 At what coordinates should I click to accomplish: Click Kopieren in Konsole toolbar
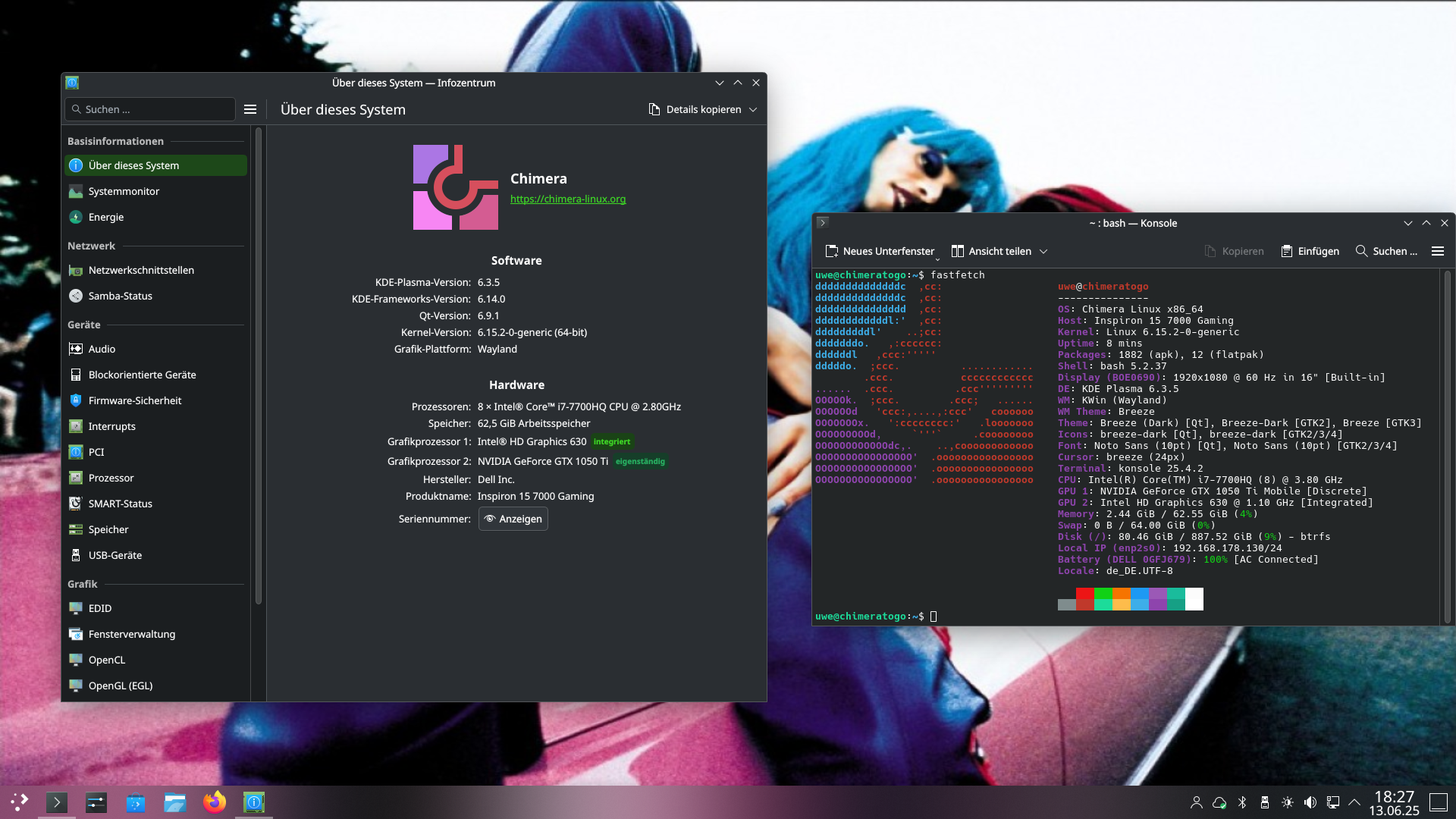tap(1234, 251)
